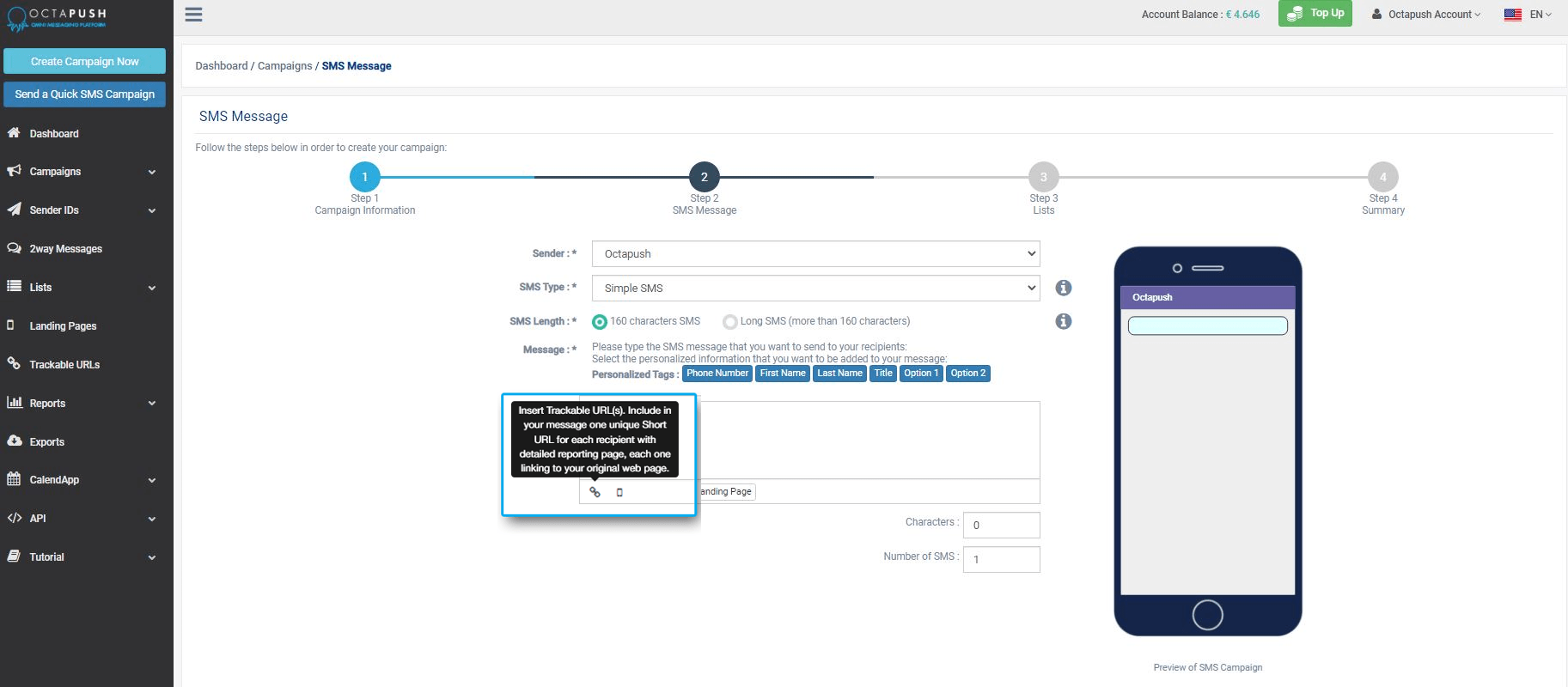Viewport: 1568px width, 687px height.
Task: Expand the Tutorial sidebar chevron
Action: (x=152, y=557)
